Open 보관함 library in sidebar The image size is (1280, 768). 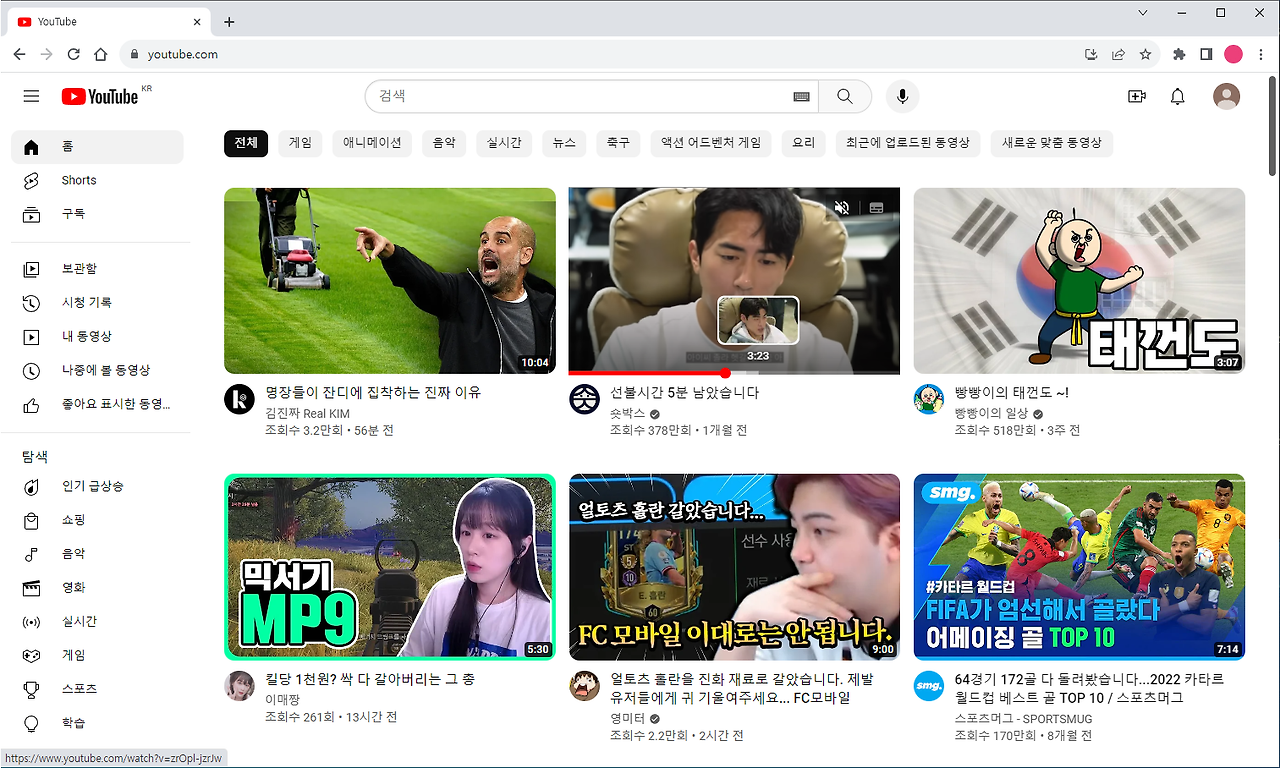click(x=97, y=269)
